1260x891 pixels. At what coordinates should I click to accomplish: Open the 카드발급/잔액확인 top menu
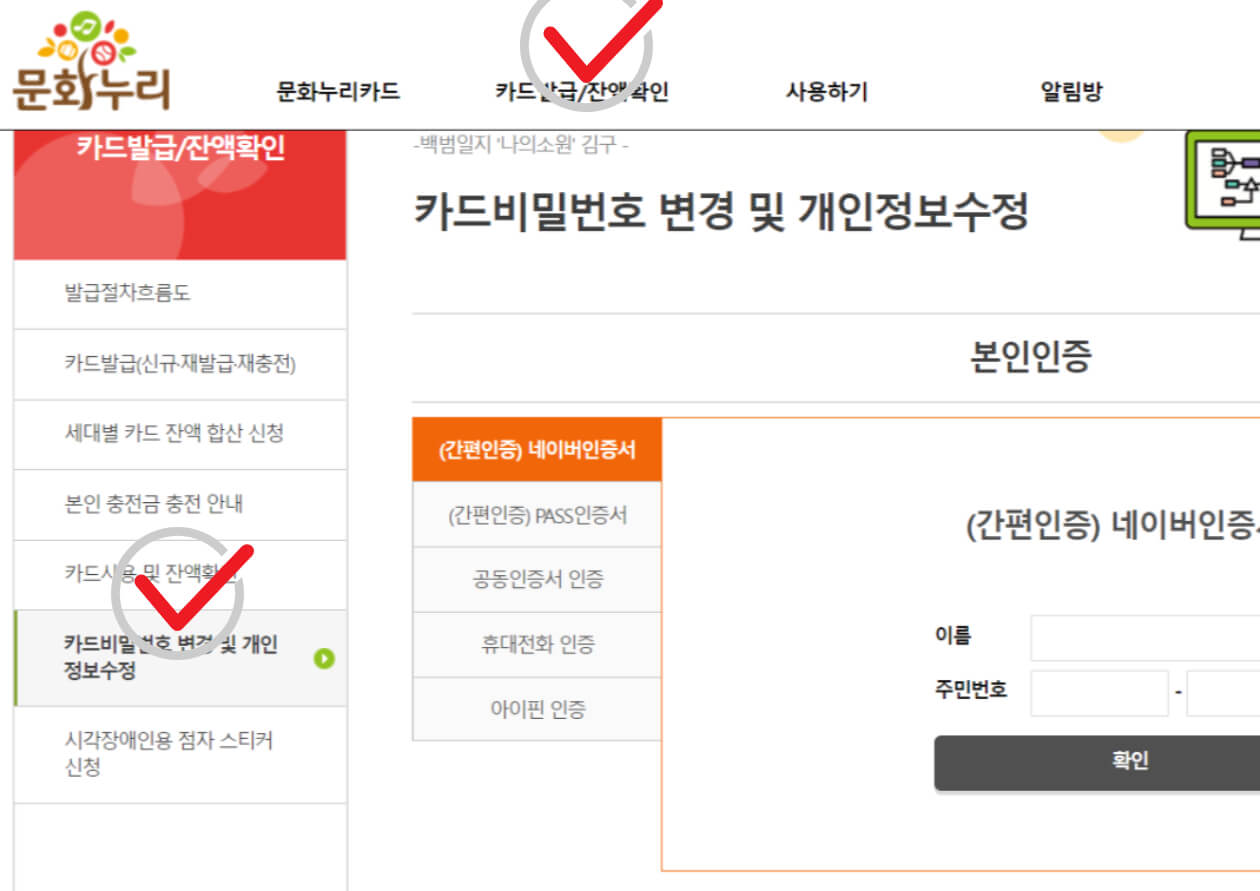tap(582, 92)
